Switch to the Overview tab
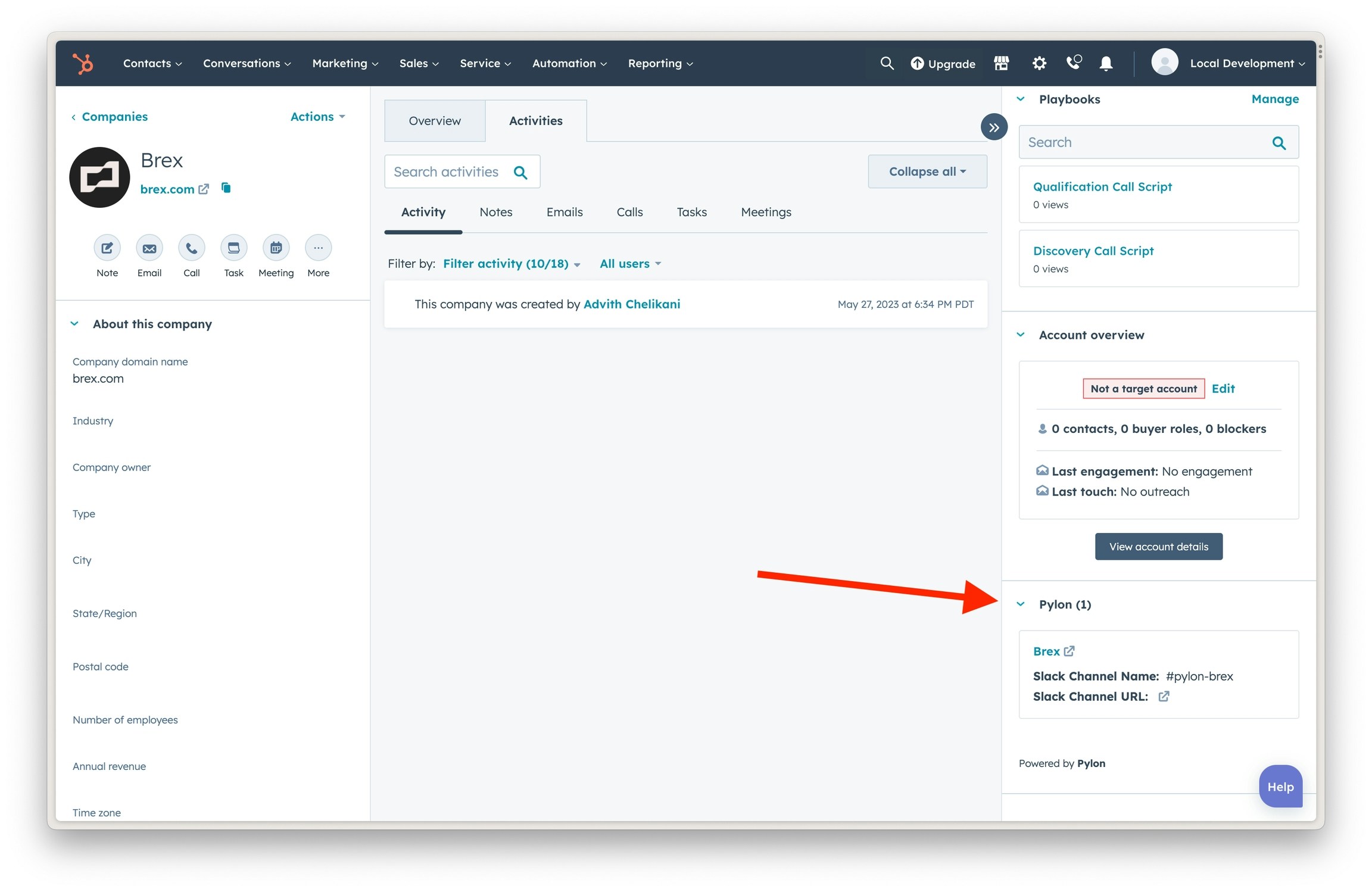Image resolution: width=1372 pixels, height=892 pixels. tap(435, 121)
